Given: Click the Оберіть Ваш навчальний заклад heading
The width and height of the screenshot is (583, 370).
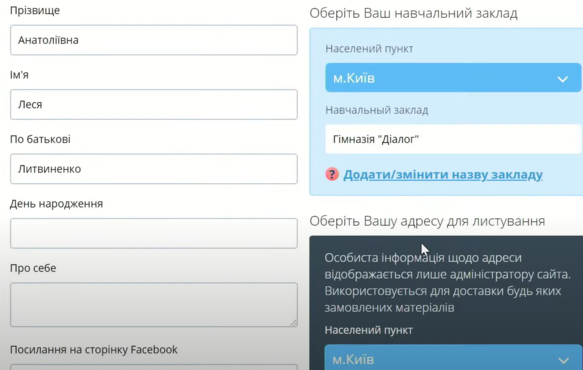Looking at the screenshot, I should (x=413, y=13).
